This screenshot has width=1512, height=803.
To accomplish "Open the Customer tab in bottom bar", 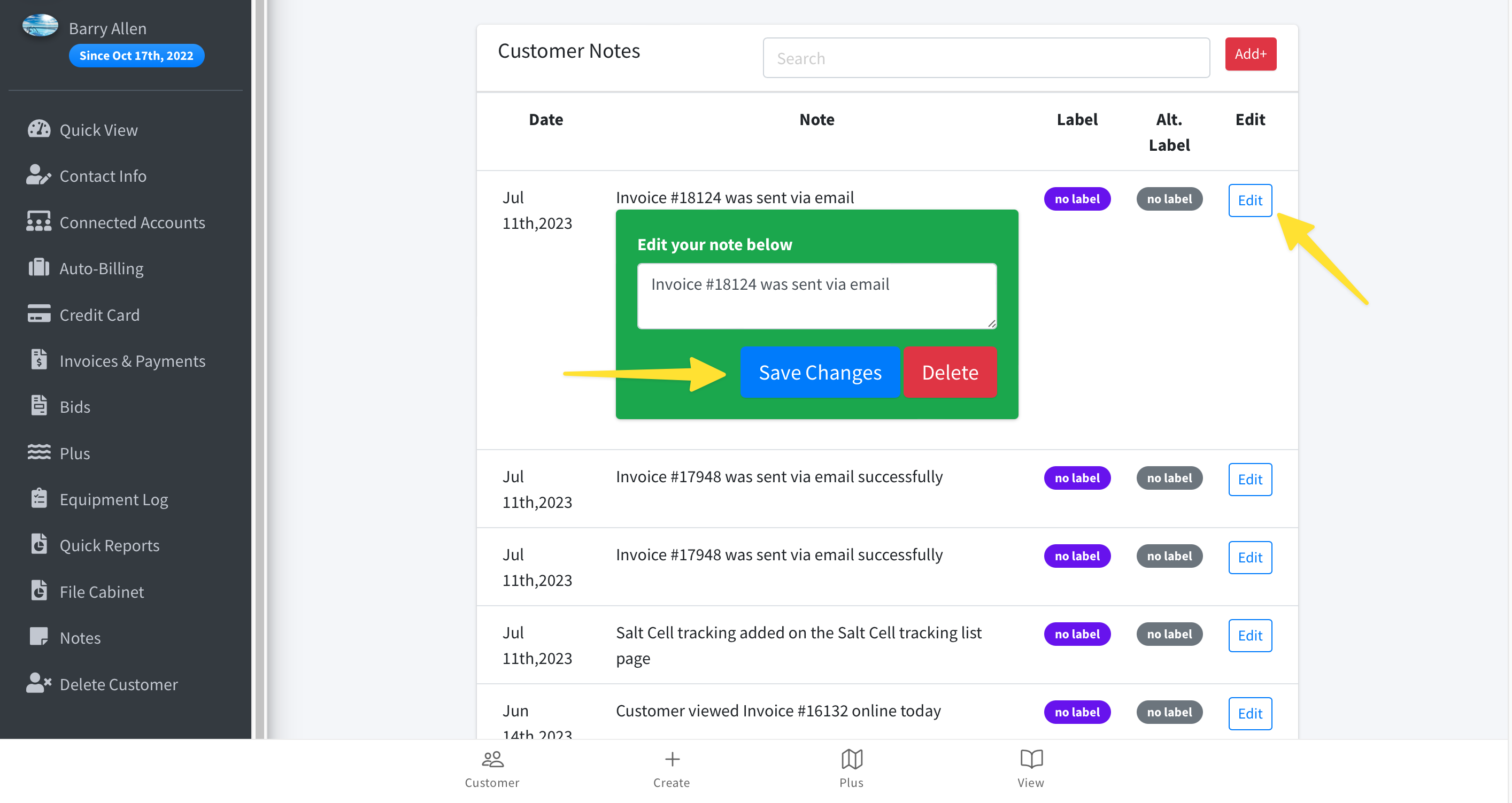I will [492, 769].
